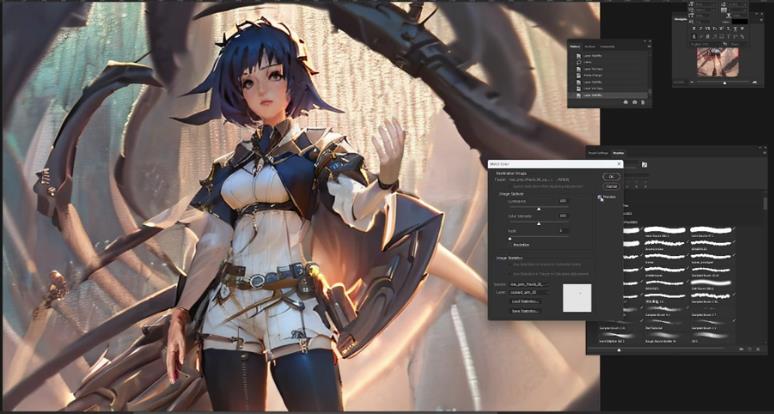This screenshot has width=774, height=414.
Task: Click Navigator zoom in icon
Action: click(755, 82)
